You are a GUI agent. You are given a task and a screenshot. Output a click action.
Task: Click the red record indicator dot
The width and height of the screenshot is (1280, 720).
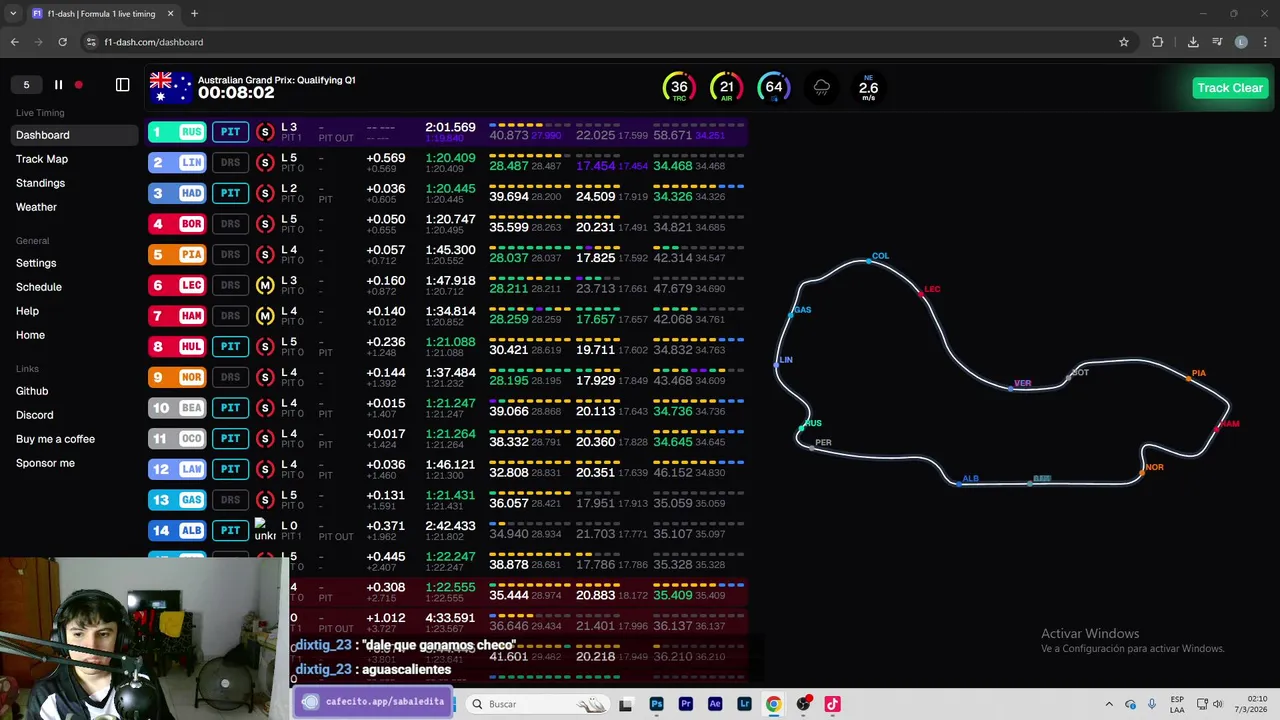(78, 85)
